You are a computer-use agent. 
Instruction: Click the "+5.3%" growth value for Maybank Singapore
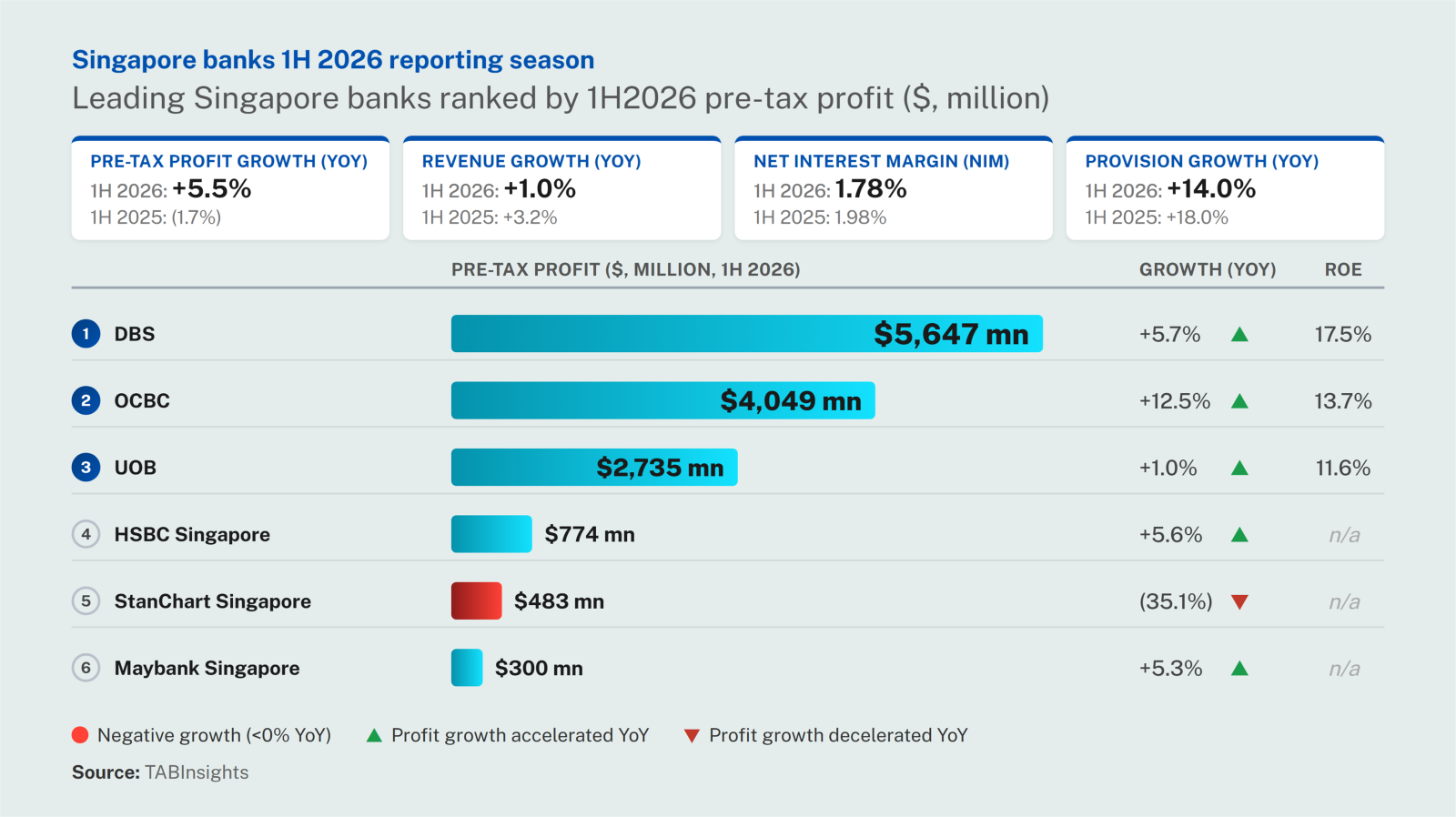point(1171,669)
